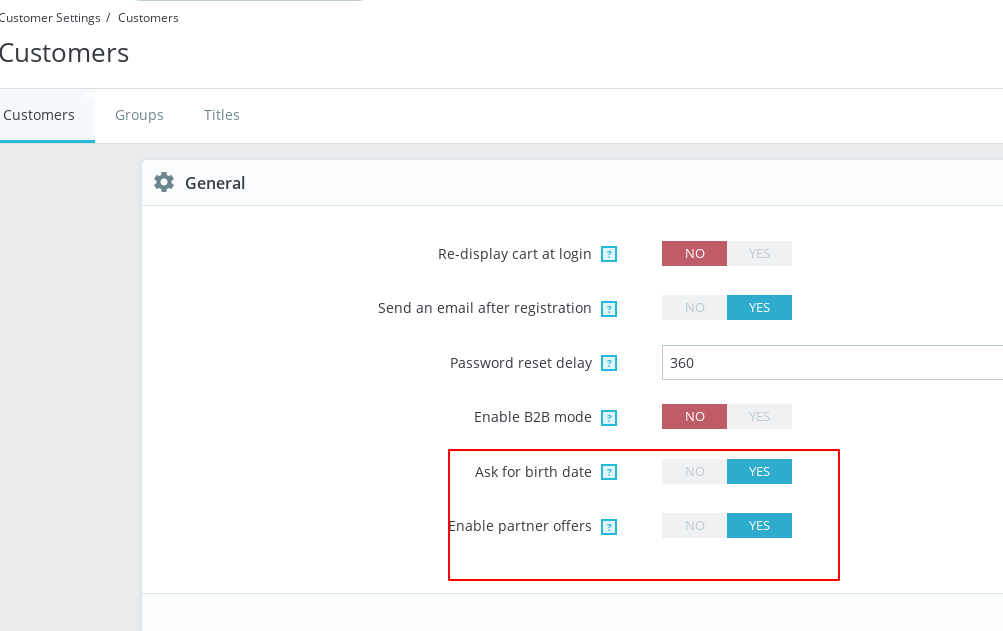Viewport: 1003px width, 631px height.
Task: Click the Ask for birth date label
Action: 533,472
